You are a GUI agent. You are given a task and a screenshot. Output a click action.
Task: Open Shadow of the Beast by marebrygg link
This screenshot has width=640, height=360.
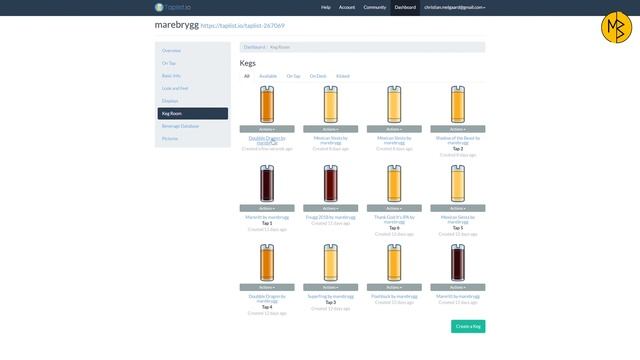tap(458, 140)
